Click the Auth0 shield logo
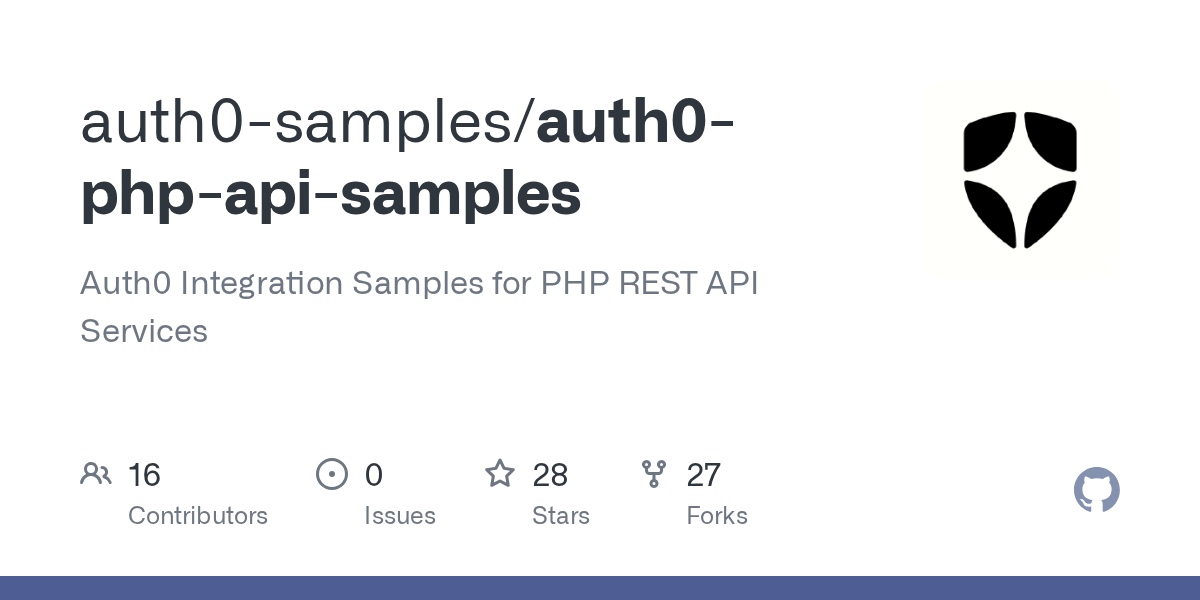Screen dimensions: 1200x600 (1019, 180)
